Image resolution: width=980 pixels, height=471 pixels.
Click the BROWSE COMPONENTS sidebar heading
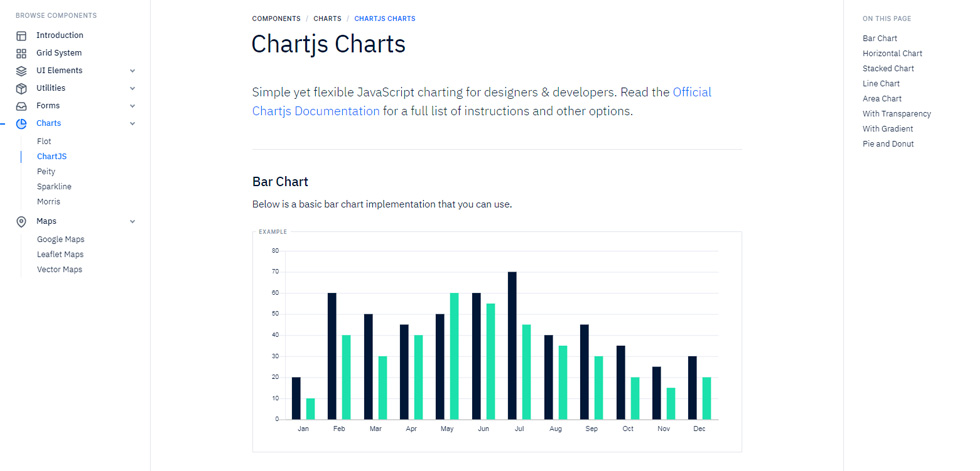pos(56,16)
